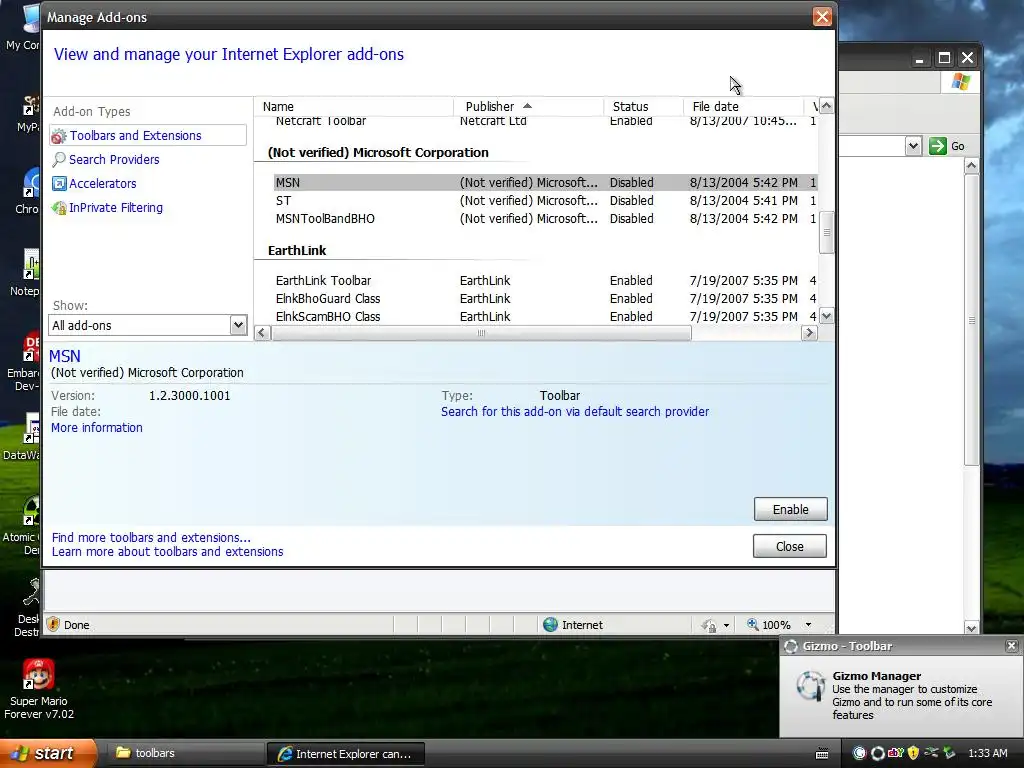Select Toolbars and Extensions add-on type
The image size is (1024, 768).
148,135
